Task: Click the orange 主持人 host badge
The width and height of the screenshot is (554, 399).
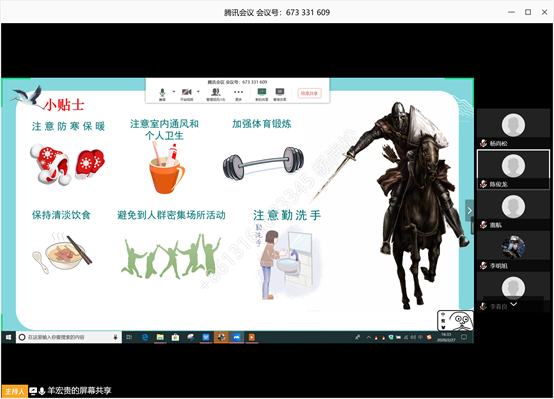Action: pyautogui.click(x=14, y=391)
